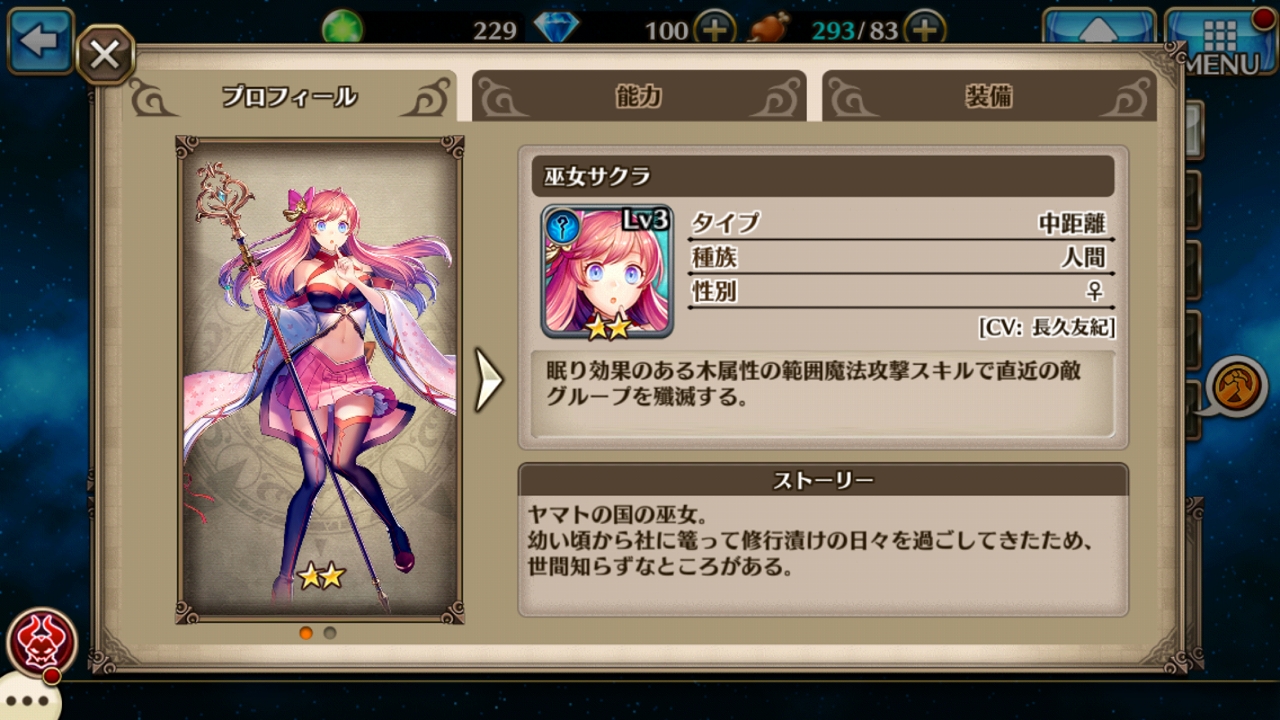Viewport: 1280px width, 720px height.
Task: Click the back arrow button
Action: 41,41
